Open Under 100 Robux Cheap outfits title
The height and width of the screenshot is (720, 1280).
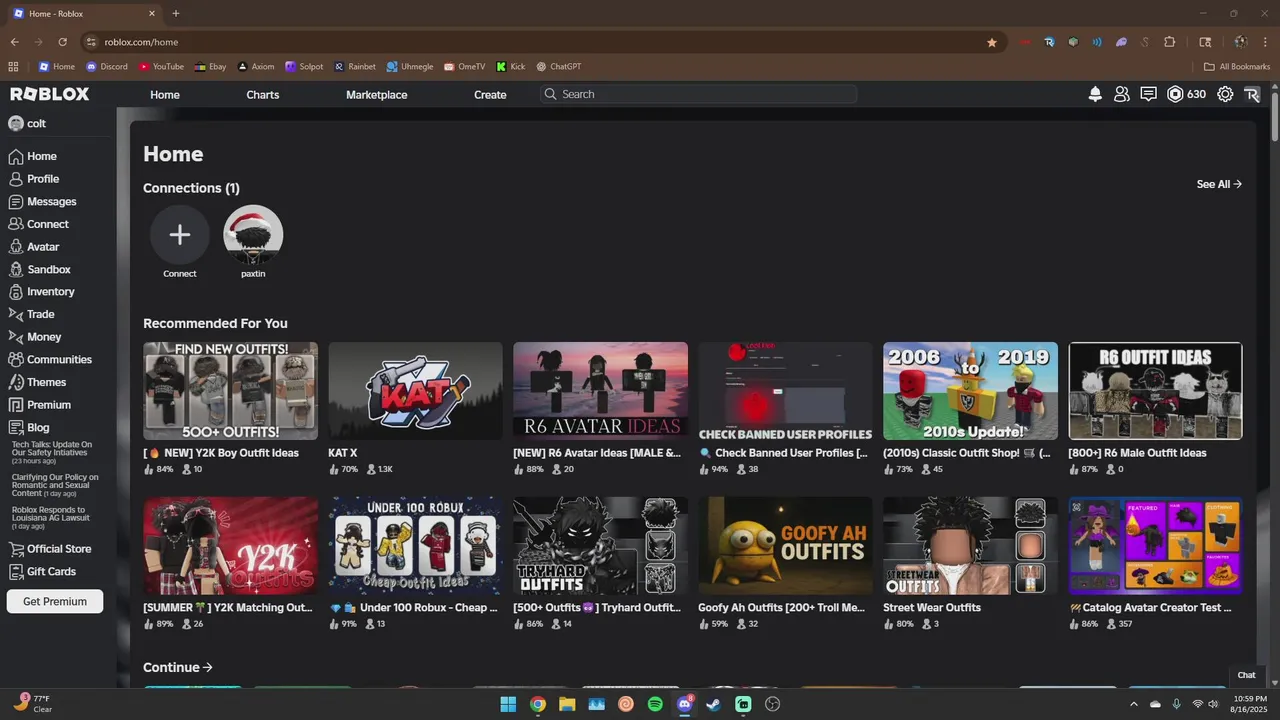tap(413, 608)
